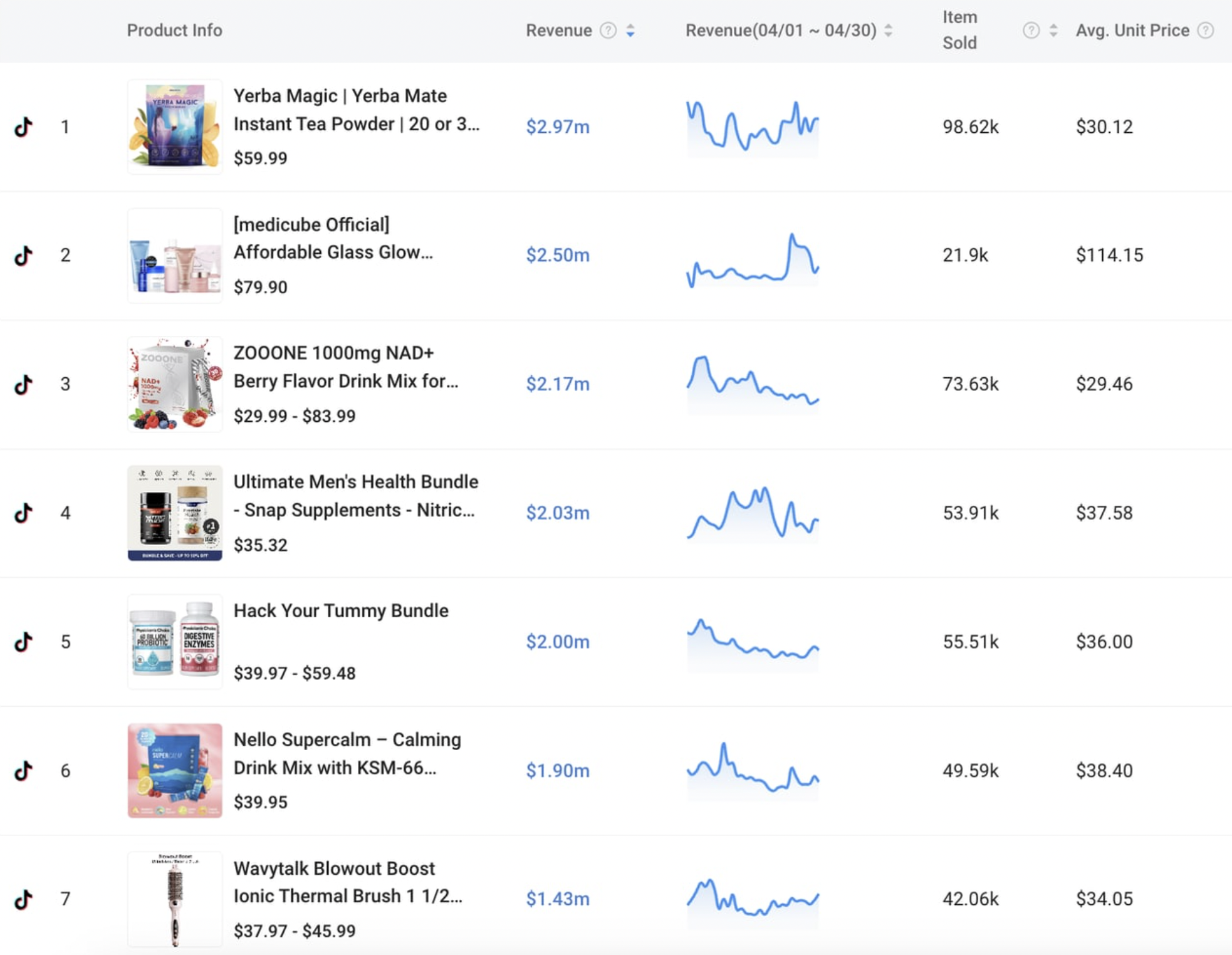Click the TikTok icon beside Yerba Magic row
The width and height of the screenshot is (1232, 955).
24,127
